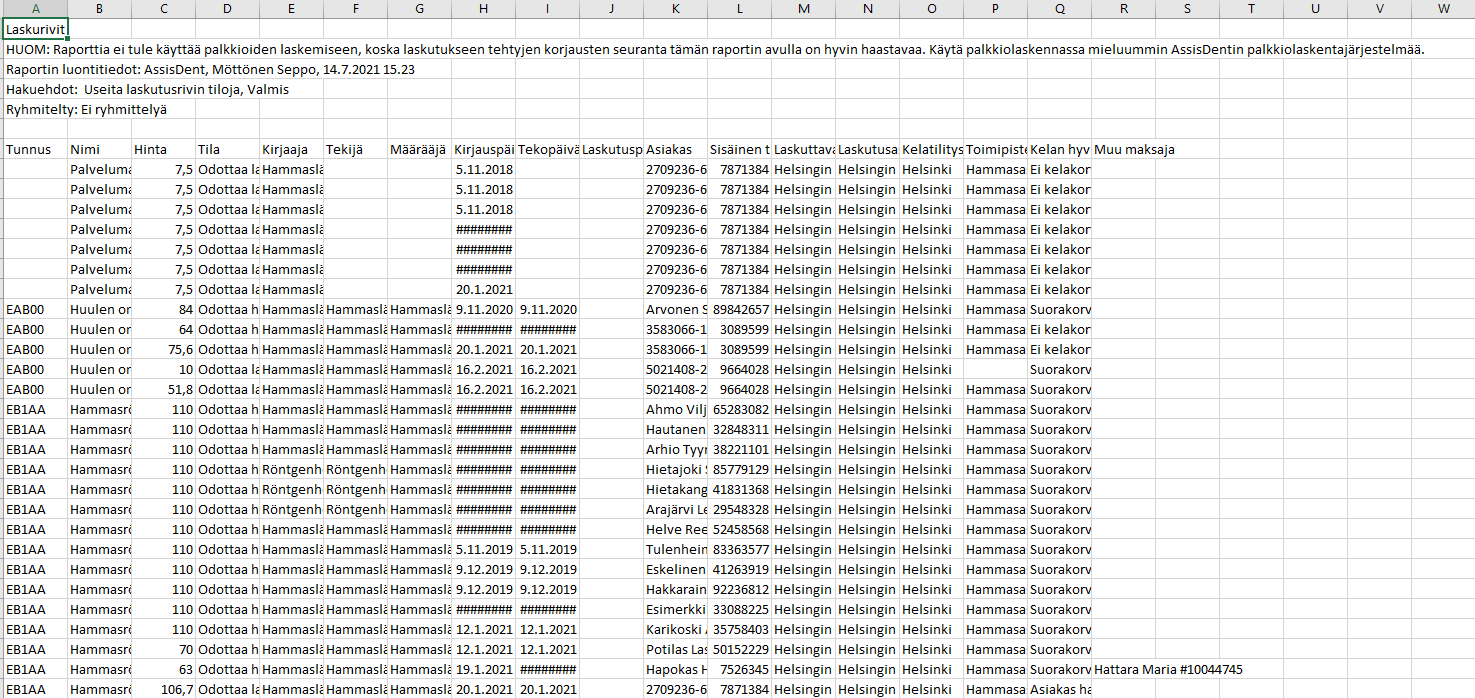Select the Hattara Maria #10044745 cell

(1168, 669)
